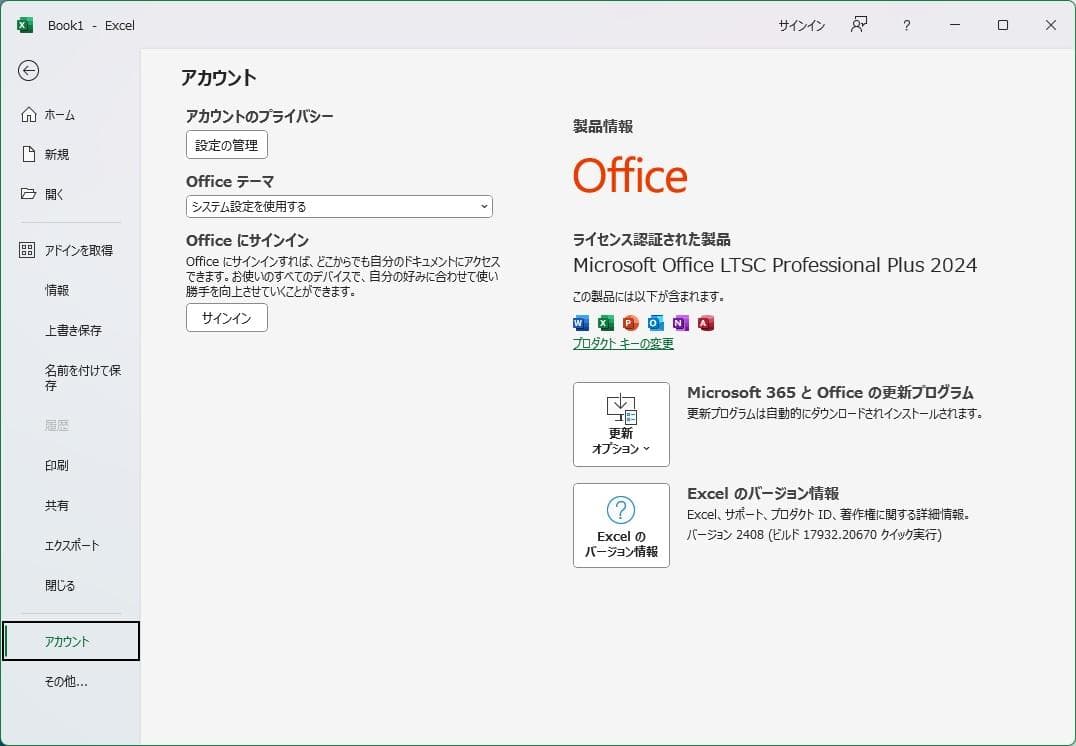Click the back arrow to exit Backstage view
Image resolution: width=1076 pixels, height=746 pixels.
point(30,71)
